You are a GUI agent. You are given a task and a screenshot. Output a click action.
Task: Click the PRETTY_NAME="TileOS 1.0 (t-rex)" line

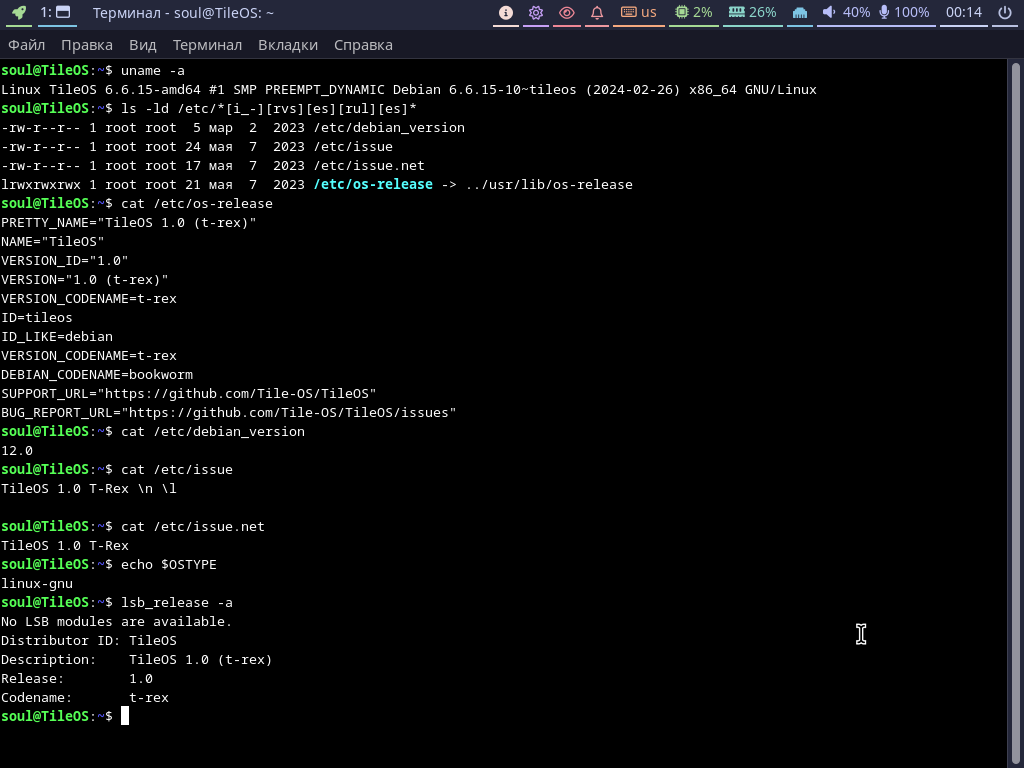tap(129, 222)
